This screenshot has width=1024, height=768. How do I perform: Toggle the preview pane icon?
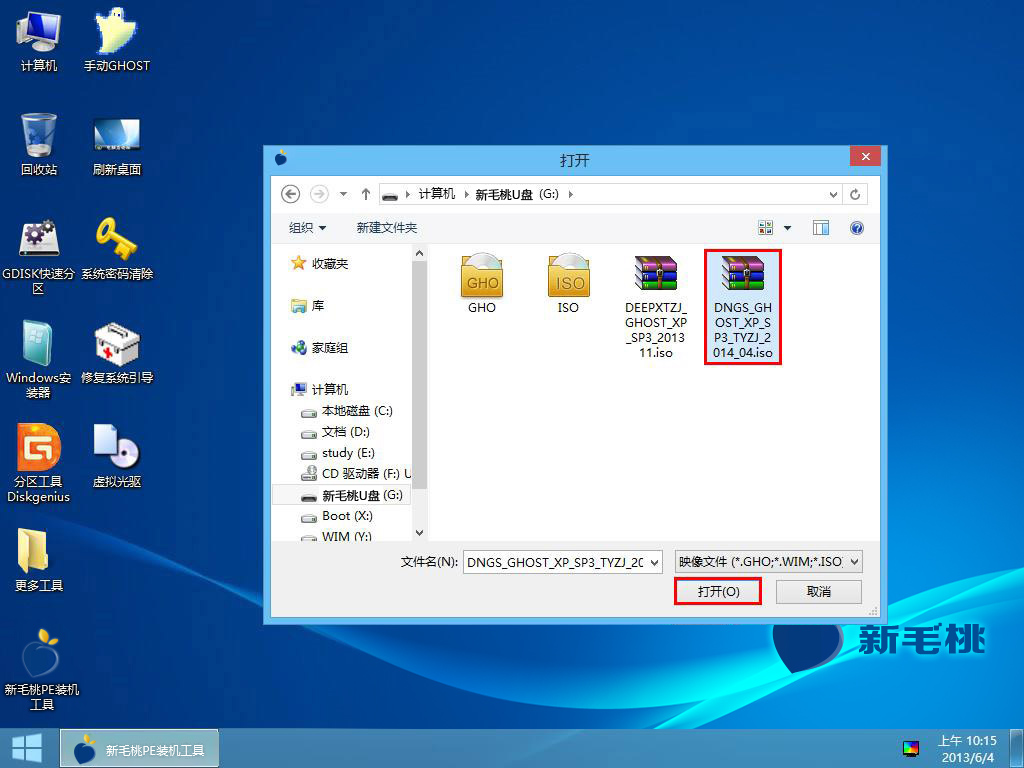(x=821, y=227)
